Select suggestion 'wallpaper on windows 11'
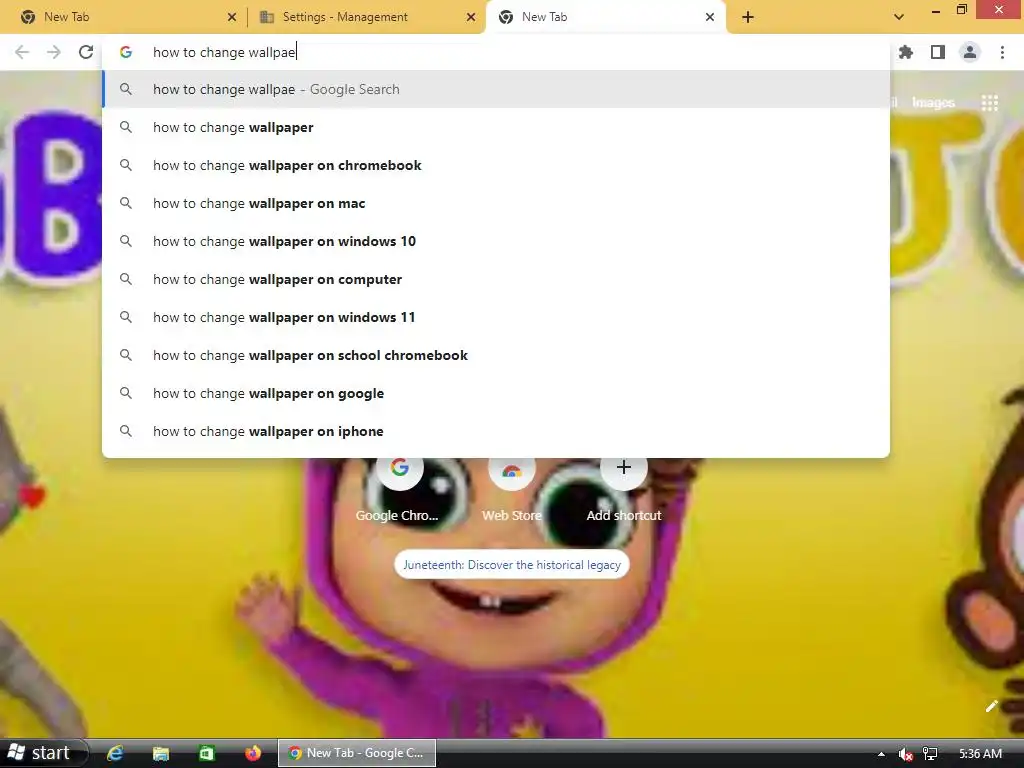 pos(496,317)
